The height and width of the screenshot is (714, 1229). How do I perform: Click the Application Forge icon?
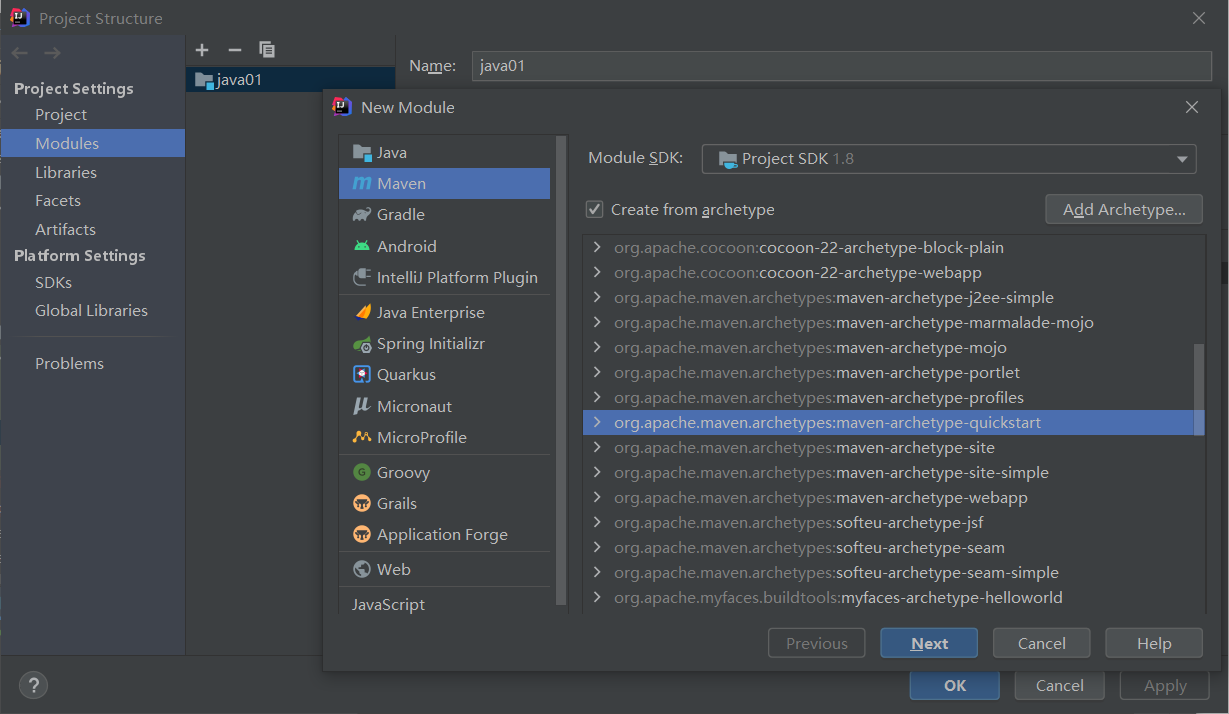[x=361, y=534]
